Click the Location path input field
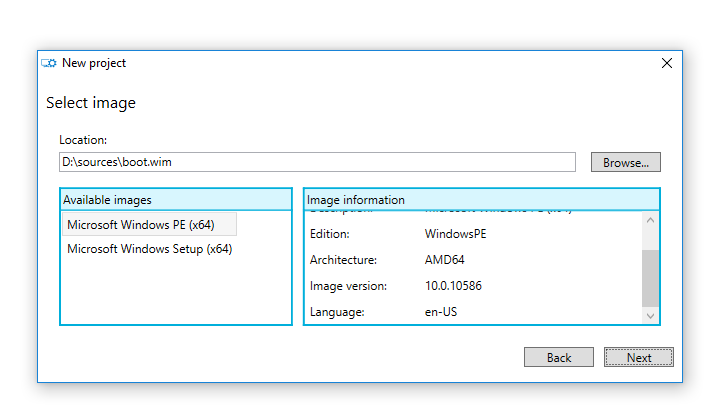This screenshot has width=710, height=406. pos(317,161)
